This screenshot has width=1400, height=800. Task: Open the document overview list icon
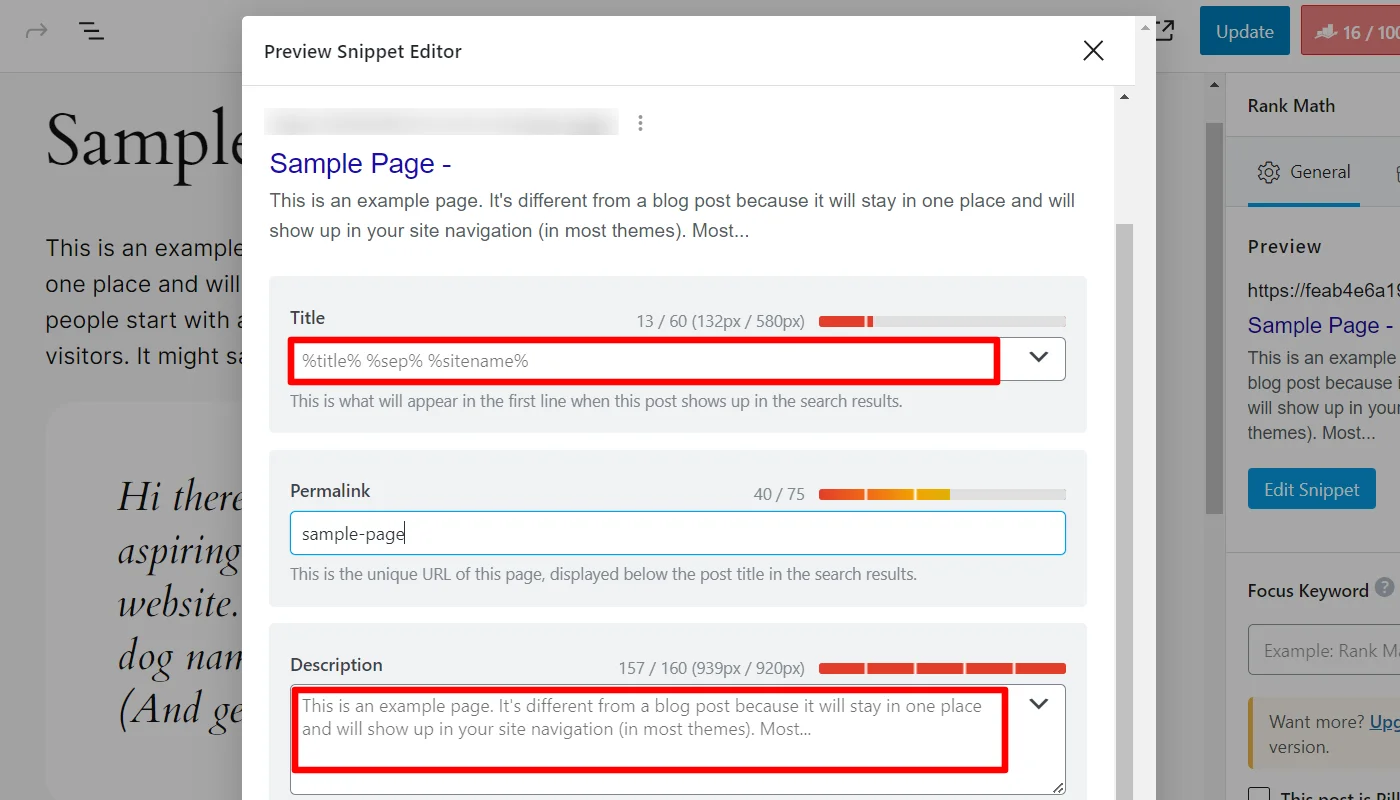[x=92, y=31]
